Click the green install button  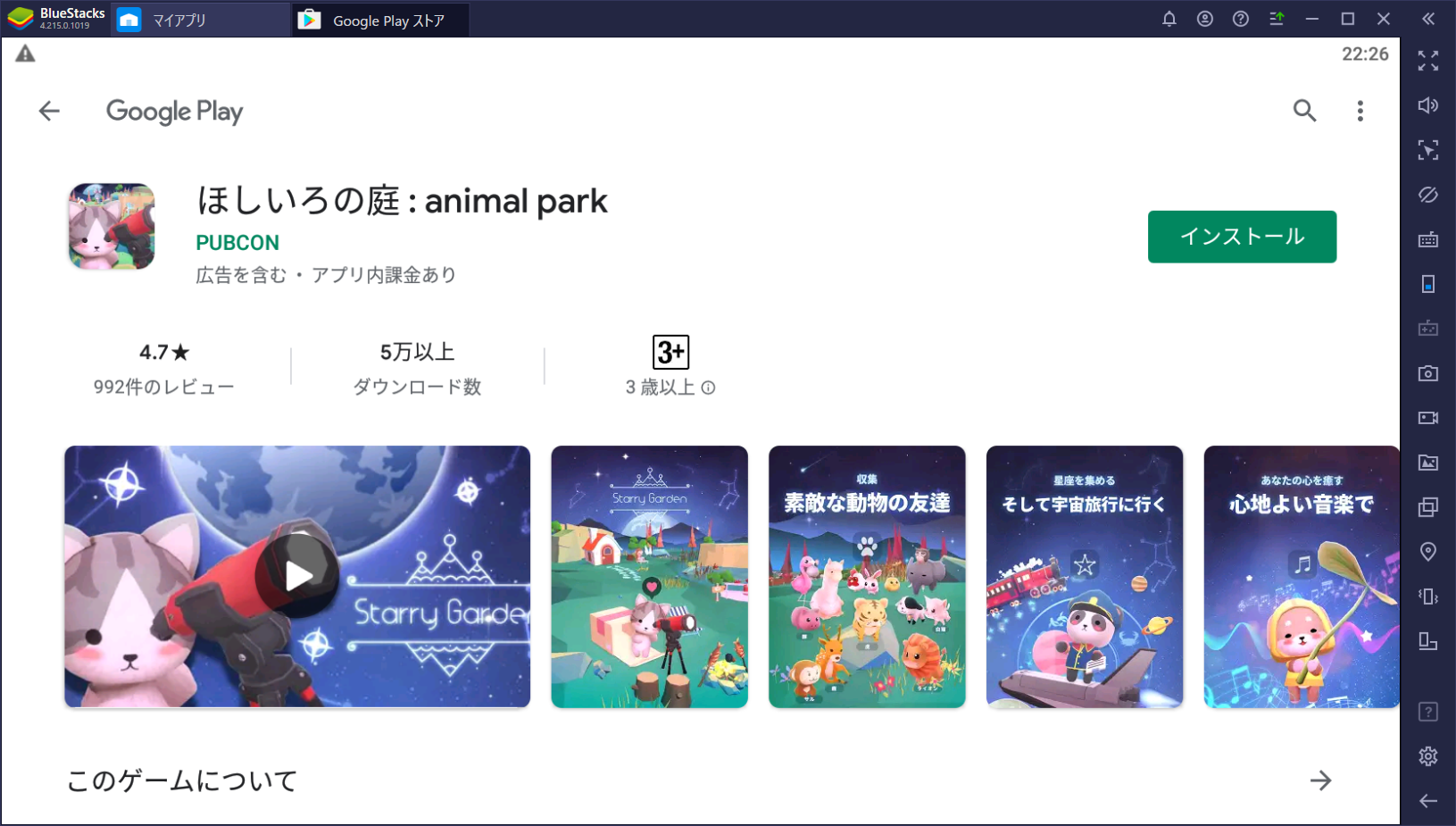(1242, 237)
